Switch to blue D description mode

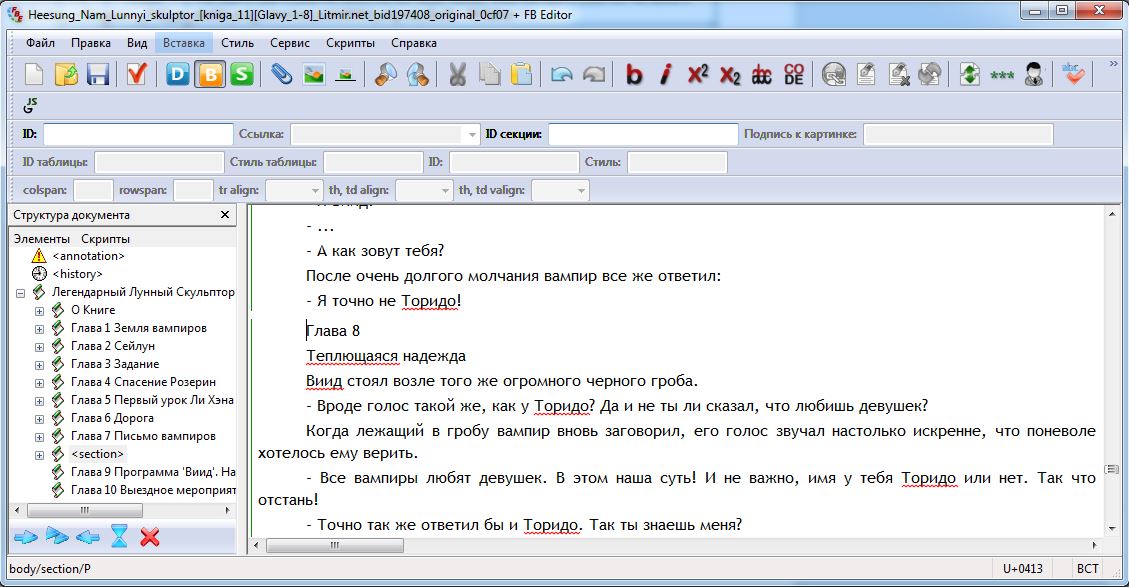(x=178, y=75)
